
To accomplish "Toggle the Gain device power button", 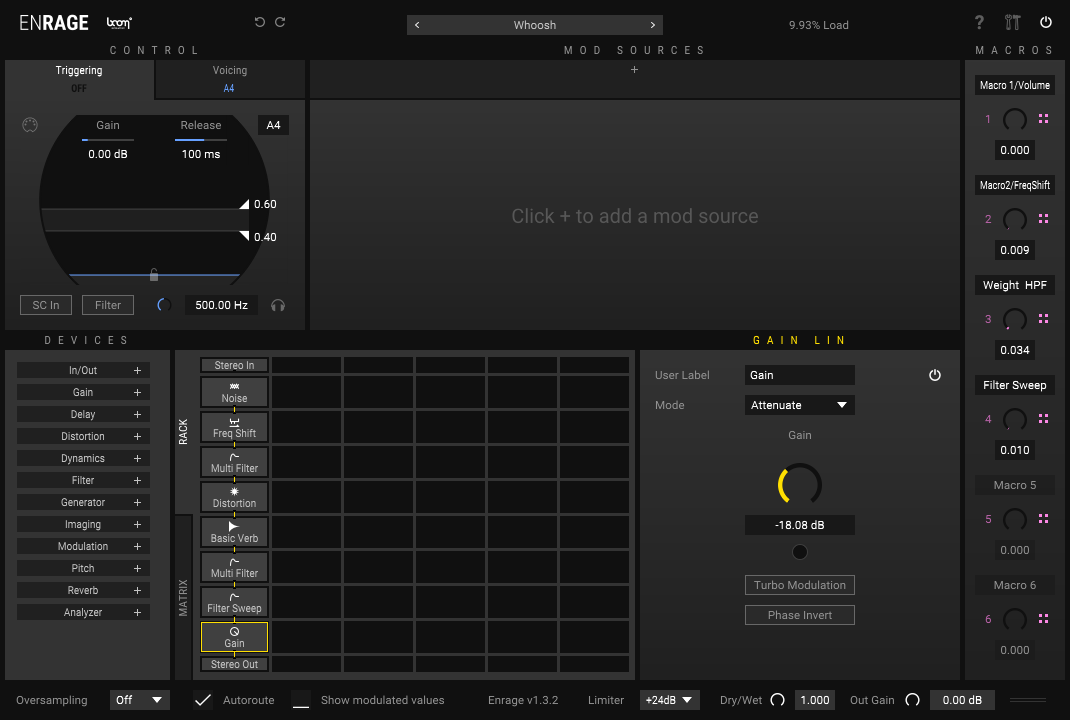I will pyautogui.click(x=935, y=375).
